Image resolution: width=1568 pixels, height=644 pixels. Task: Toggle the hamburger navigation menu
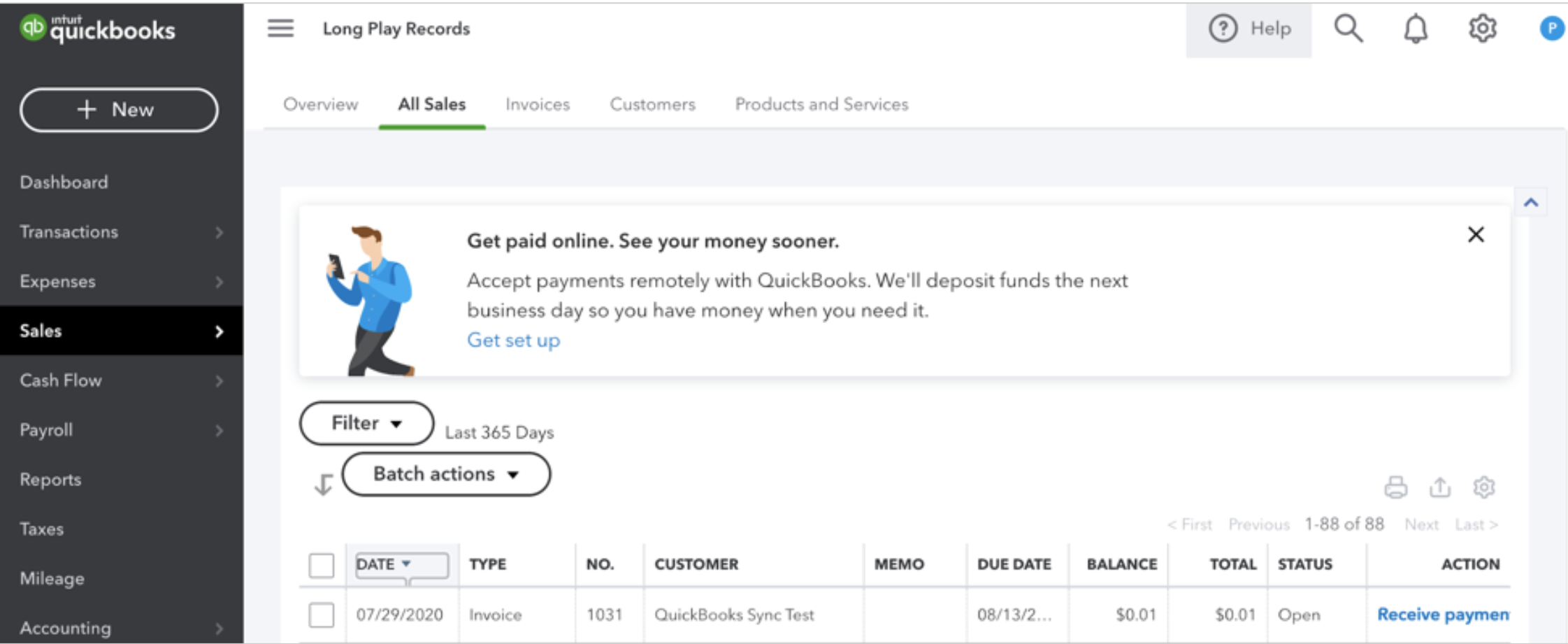(x=280, y=29)
